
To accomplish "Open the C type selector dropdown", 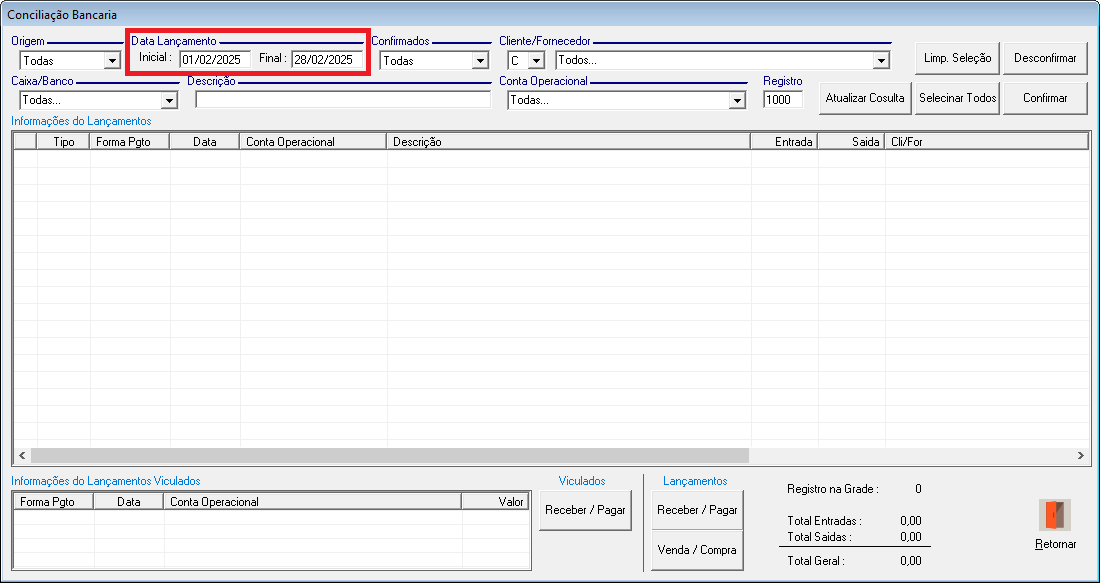I will tap(535, 61).
